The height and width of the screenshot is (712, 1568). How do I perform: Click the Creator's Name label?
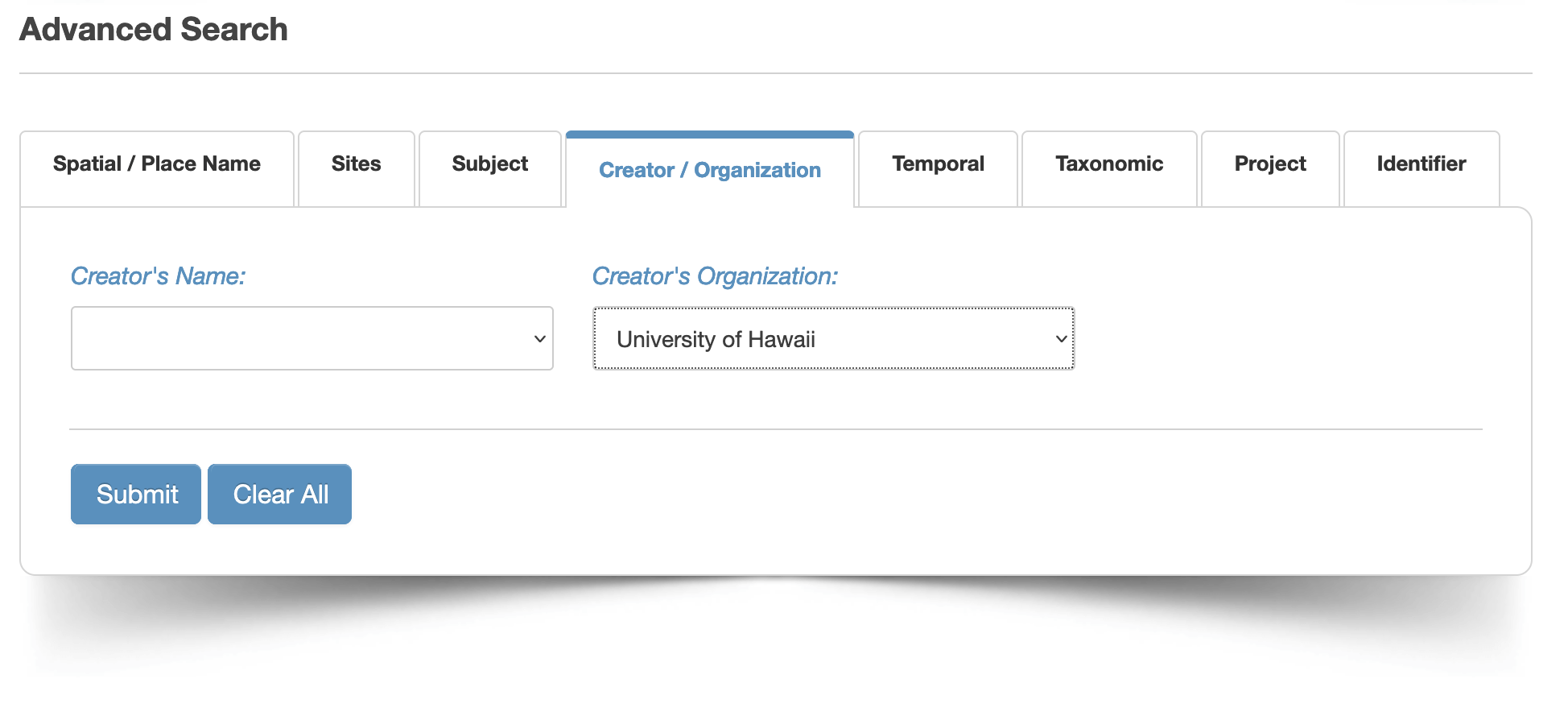[x=158, y=276]
